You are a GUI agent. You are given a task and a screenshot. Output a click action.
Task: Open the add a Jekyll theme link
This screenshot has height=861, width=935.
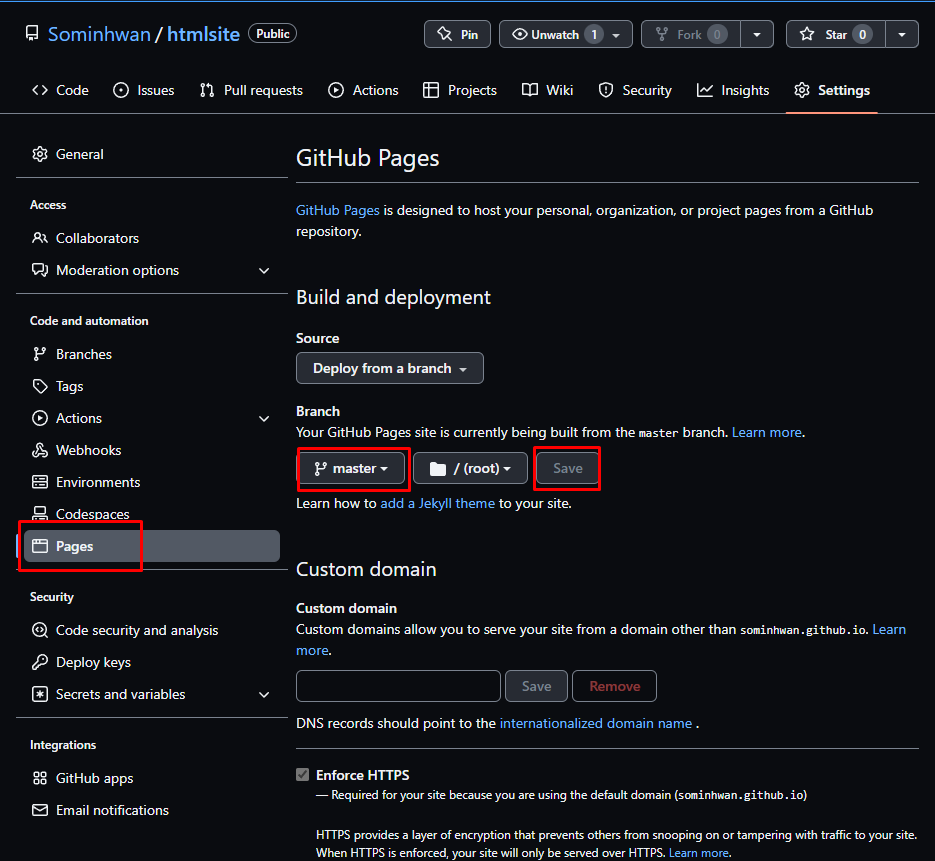[x=438, y=503]
